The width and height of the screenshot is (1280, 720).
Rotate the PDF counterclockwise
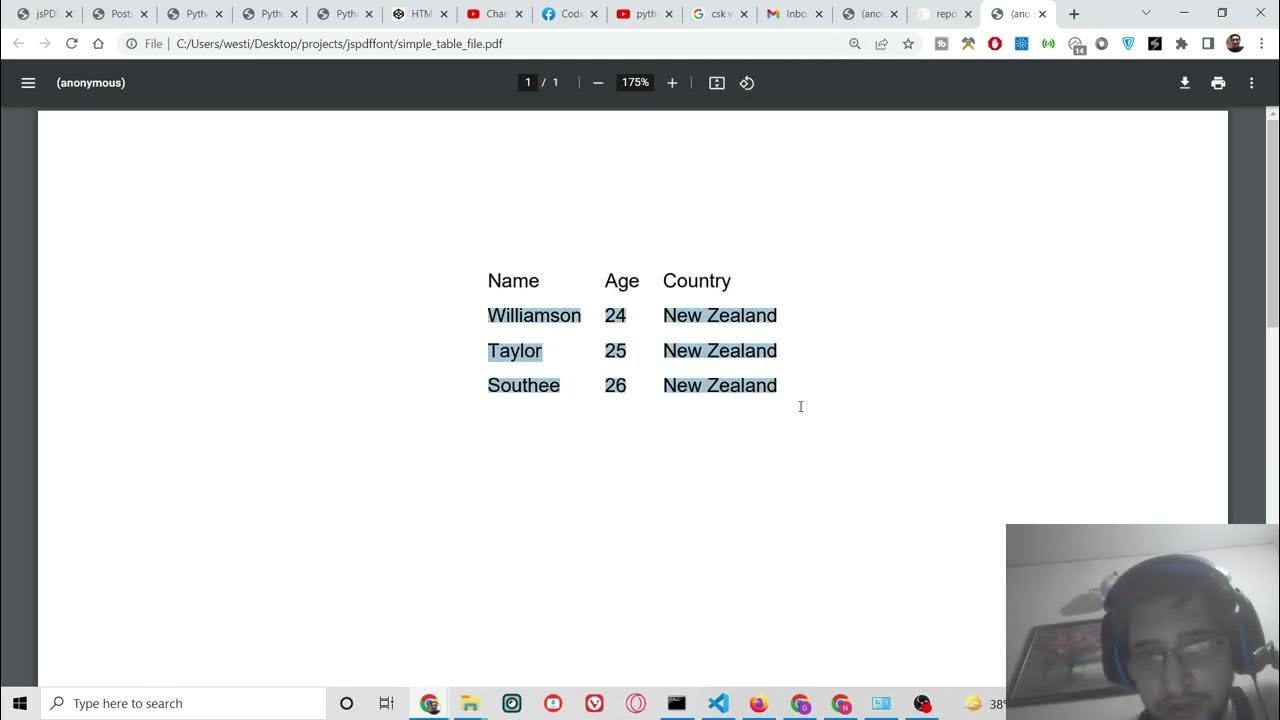(747, 83)
